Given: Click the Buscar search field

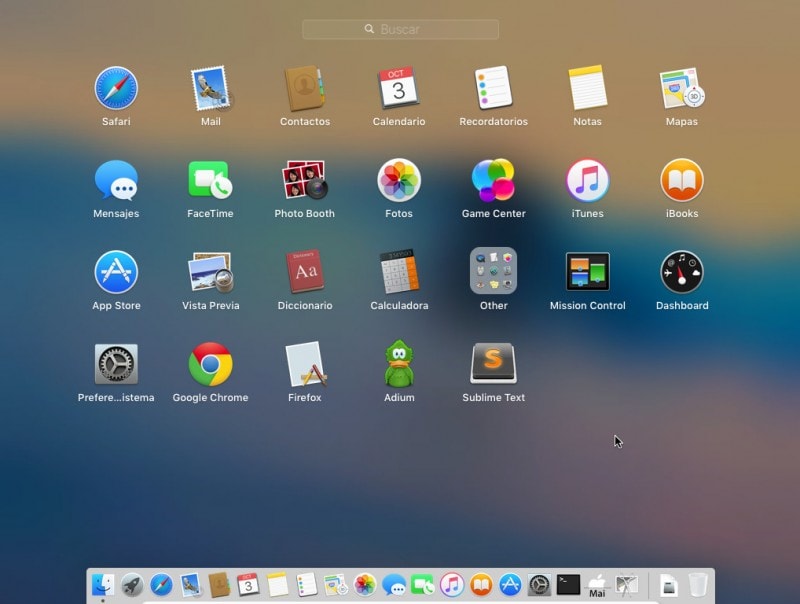Looking at the screenshot, I should point(400,29).
